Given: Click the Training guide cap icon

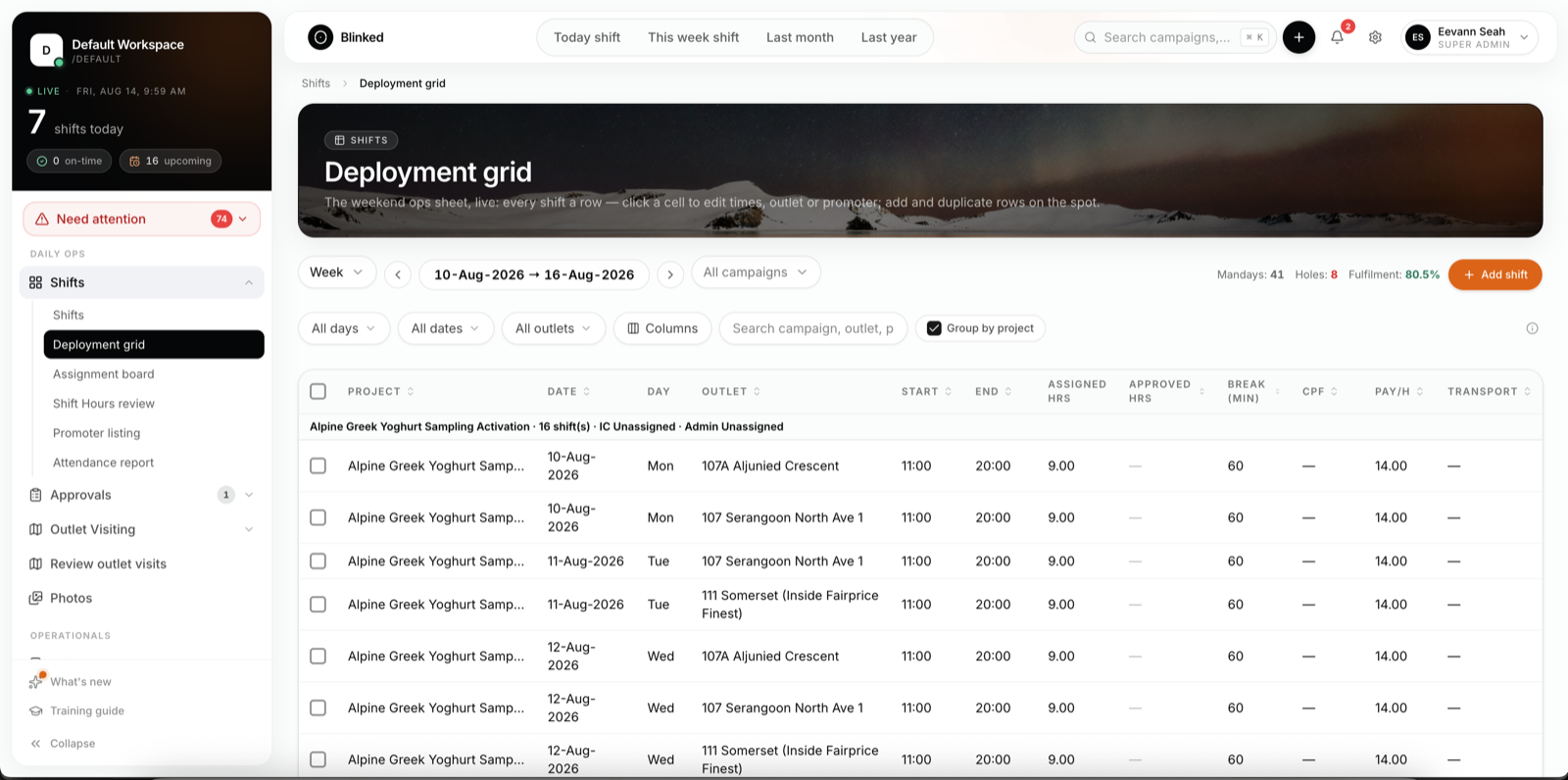Looking at the screenshot, I should point(36,711).
